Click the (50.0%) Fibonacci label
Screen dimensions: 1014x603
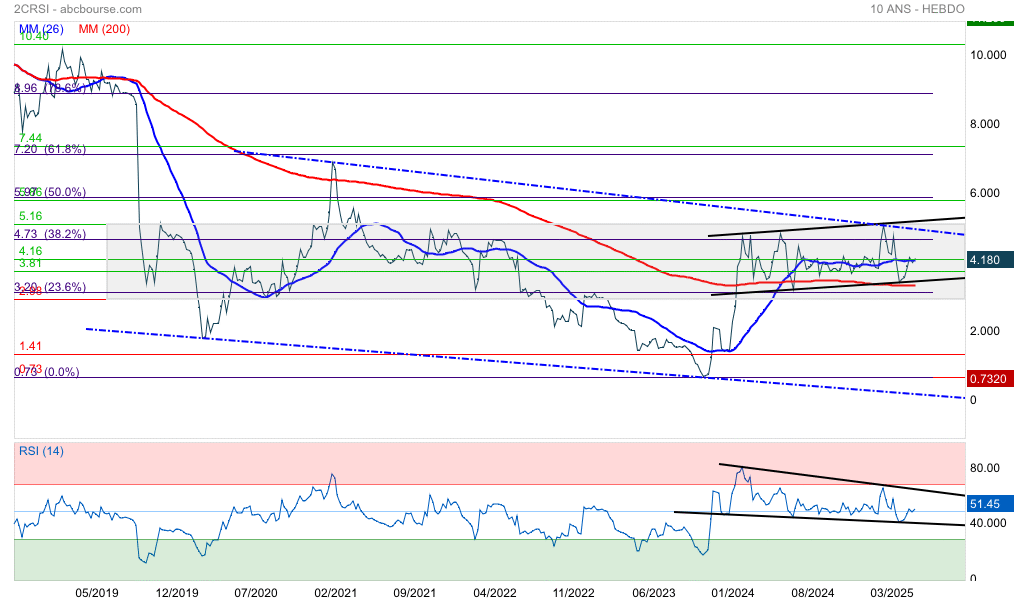click(65, 192)
